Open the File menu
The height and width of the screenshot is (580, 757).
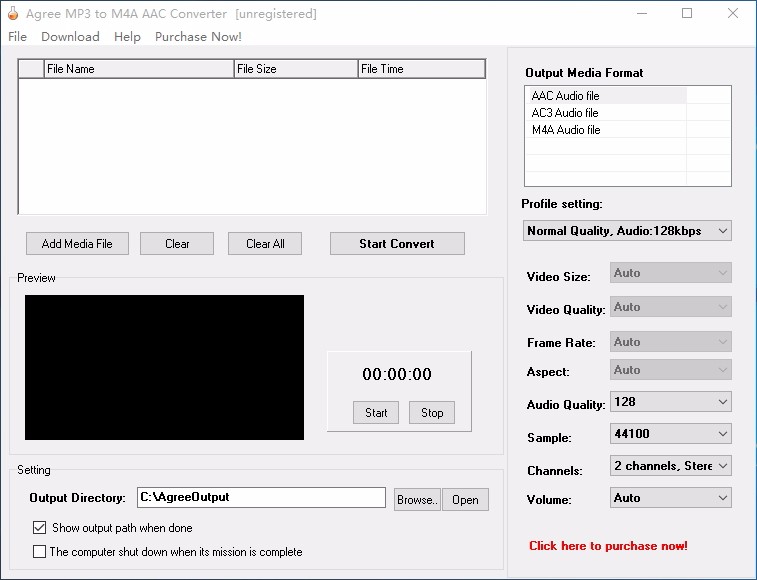tap(17, 37)
